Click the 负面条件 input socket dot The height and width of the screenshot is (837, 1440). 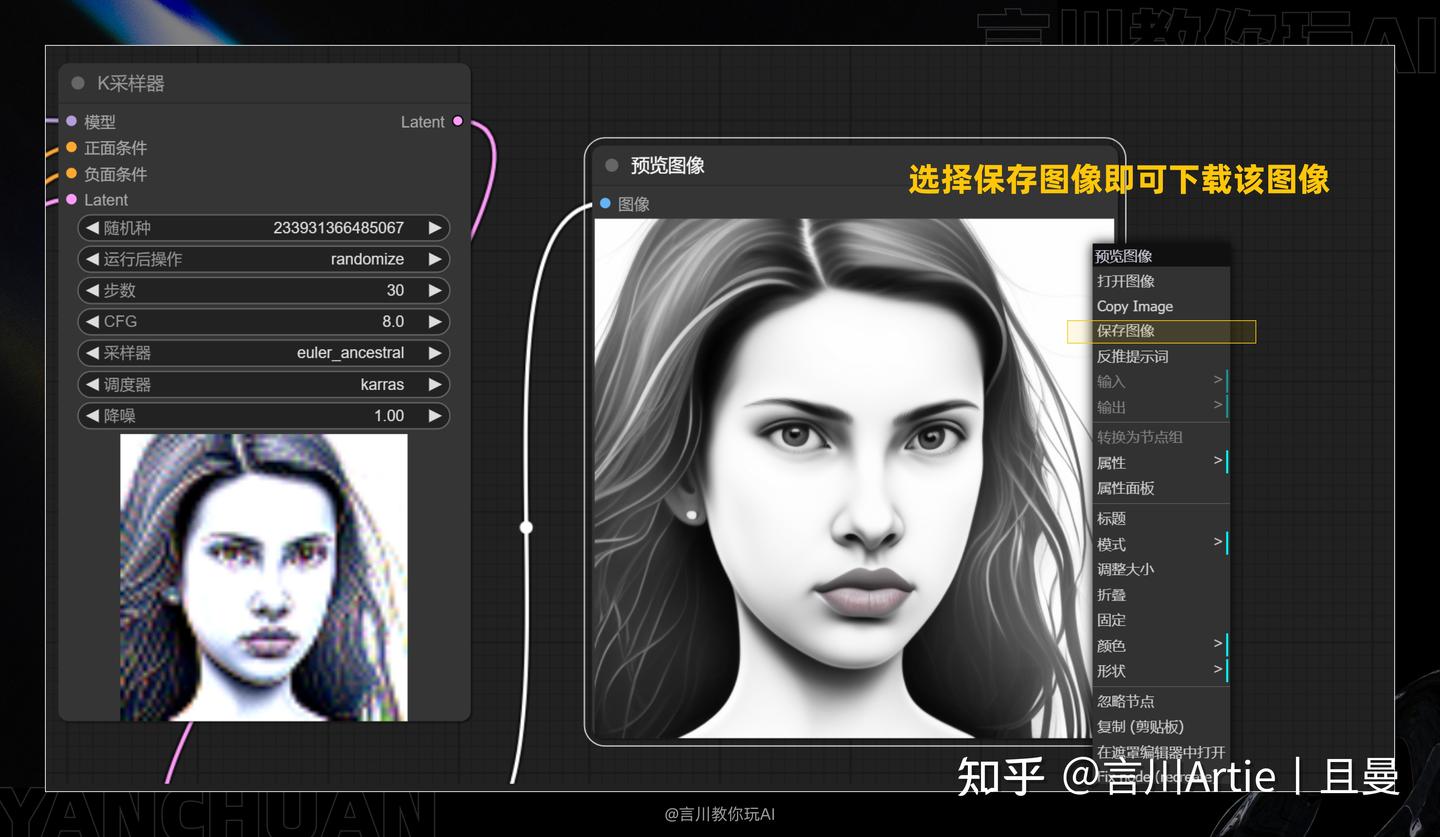(71, 173)
